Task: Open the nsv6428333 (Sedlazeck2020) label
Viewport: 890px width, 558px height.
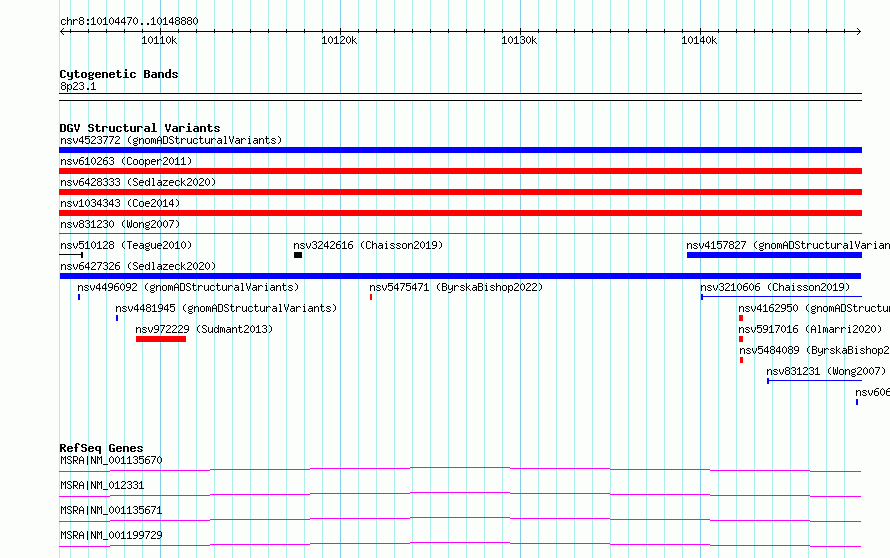Action: click(x=138, y=182)
